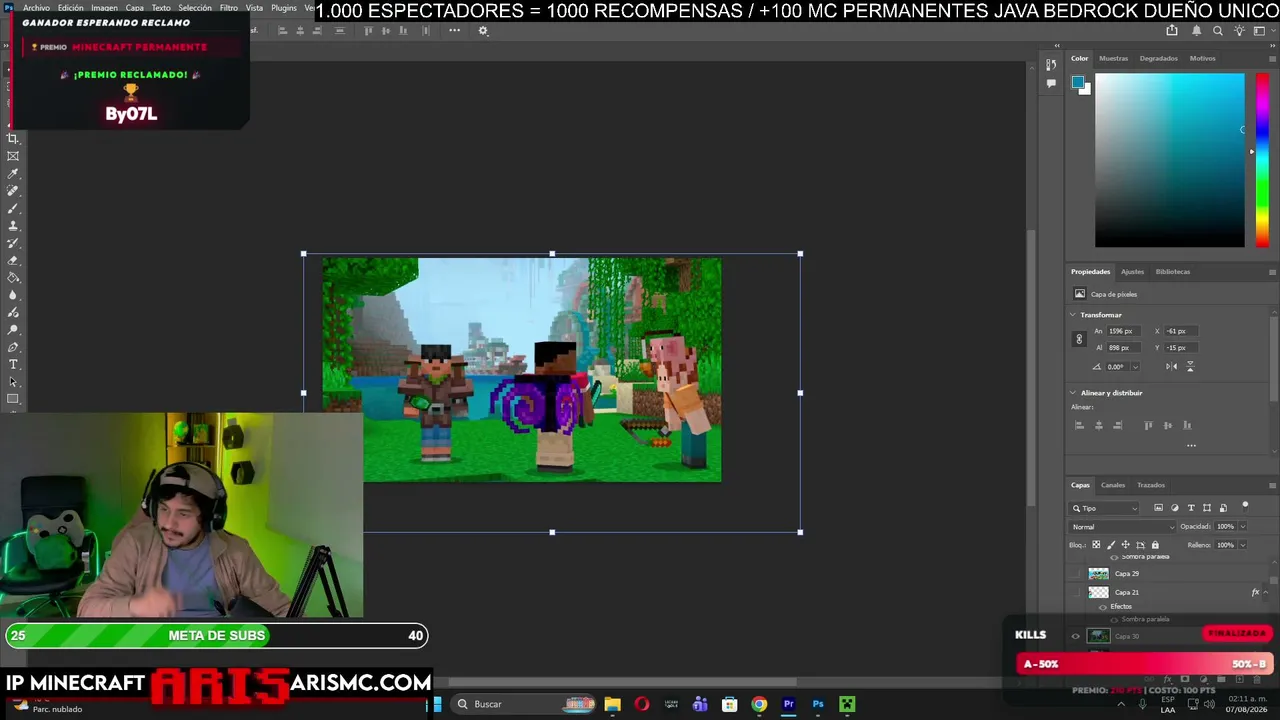Screen dimensions: 1280x720
Task: Click the Windows Buscar search box
Action: click(522, 704)
